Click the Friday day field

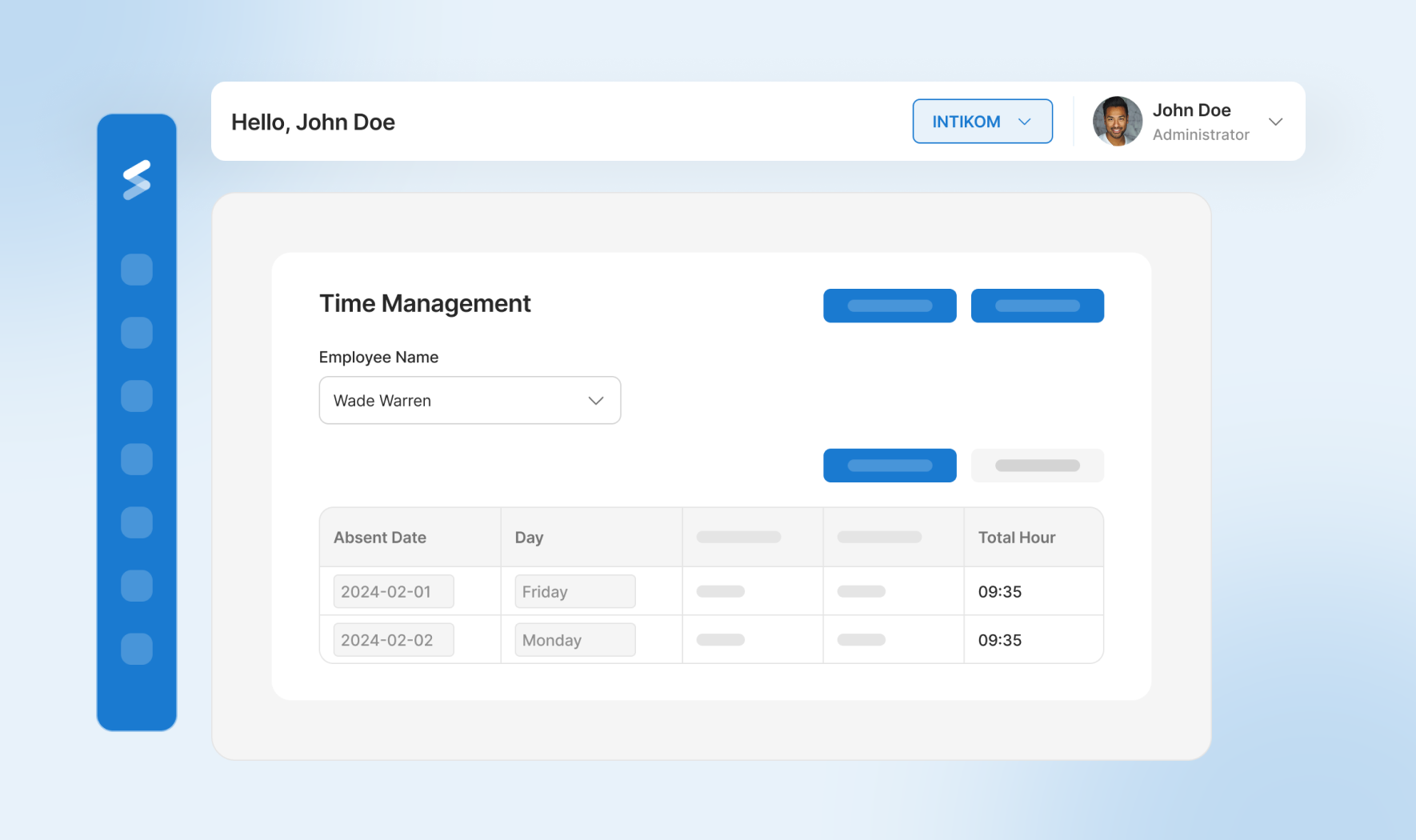574,590
